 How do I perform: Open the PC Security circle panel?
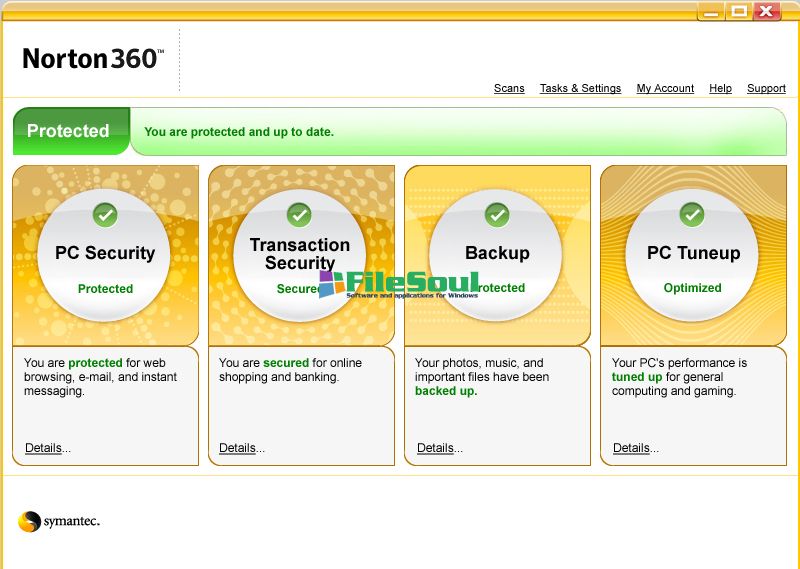105,255
